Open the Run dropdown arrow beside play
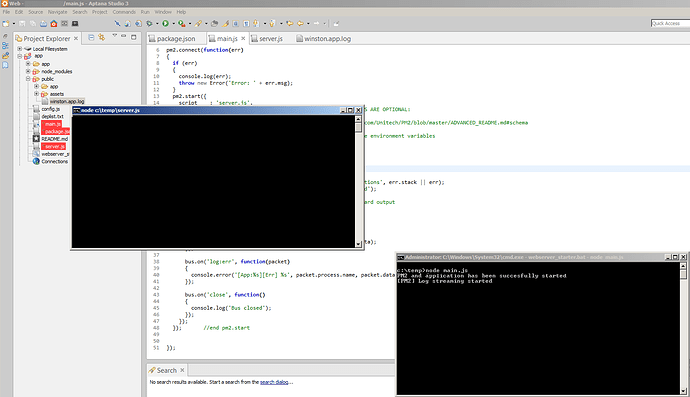690x397 pixels. point(173,24)
